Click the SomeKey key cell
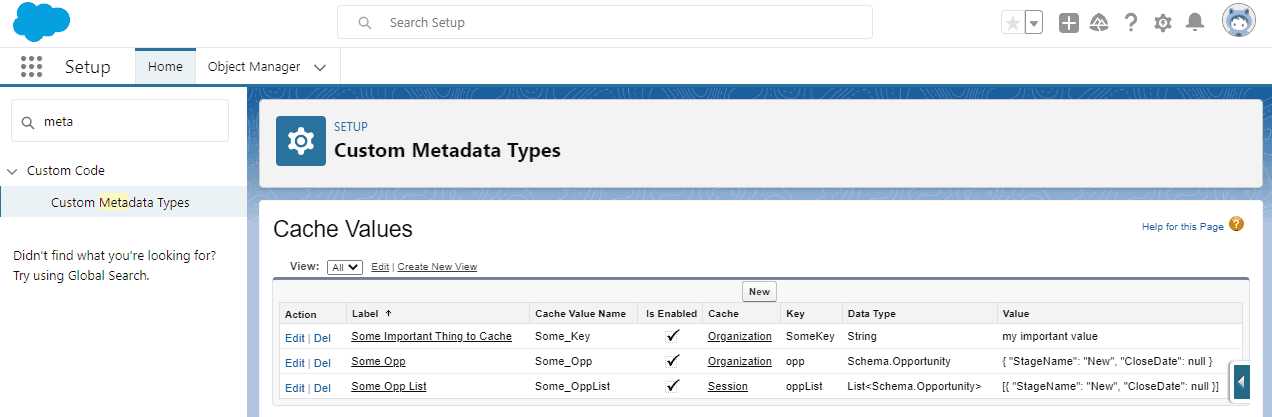1272x417 pixels. coord(810,336)
